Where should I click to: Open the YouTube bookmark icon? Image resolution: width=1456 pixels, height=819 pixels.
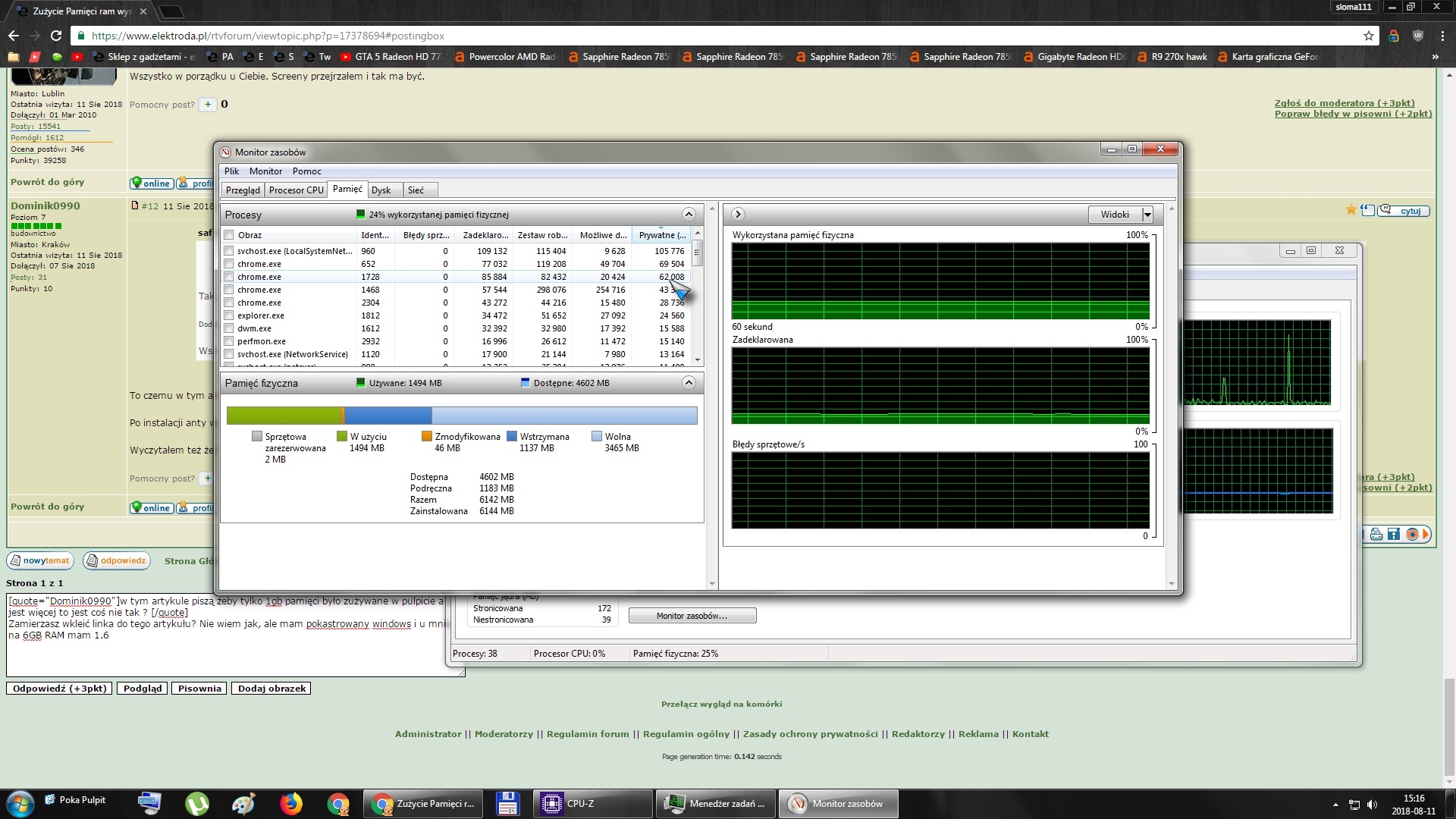[x=77, y=57]
